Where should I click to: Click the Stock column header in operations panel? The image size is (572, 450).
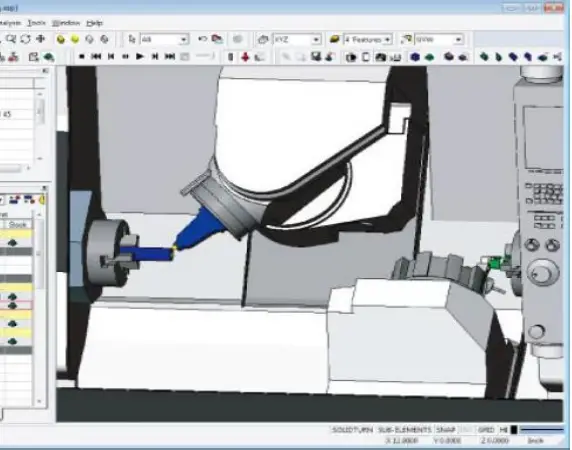[x=17, y=225]
